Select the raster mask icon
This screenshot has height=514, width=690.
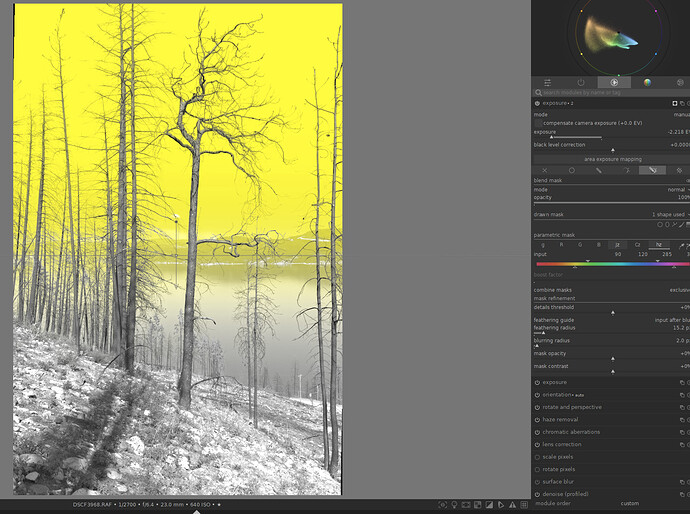coord(679,170)
